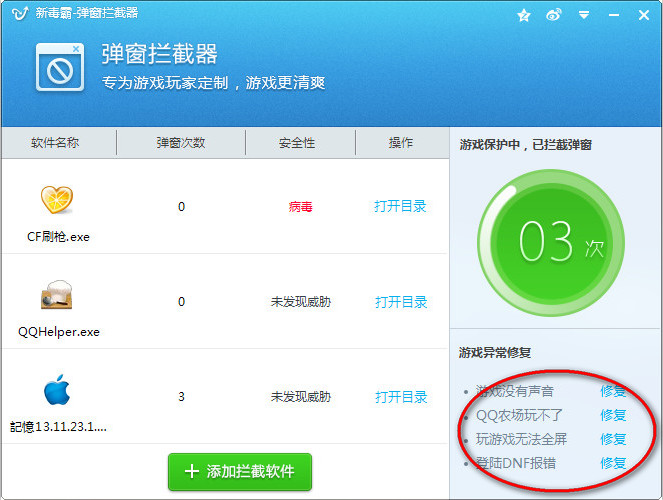This screenshot has width=663, height=500.
Task: Click the 操作 column header
Action: point(400,143)
